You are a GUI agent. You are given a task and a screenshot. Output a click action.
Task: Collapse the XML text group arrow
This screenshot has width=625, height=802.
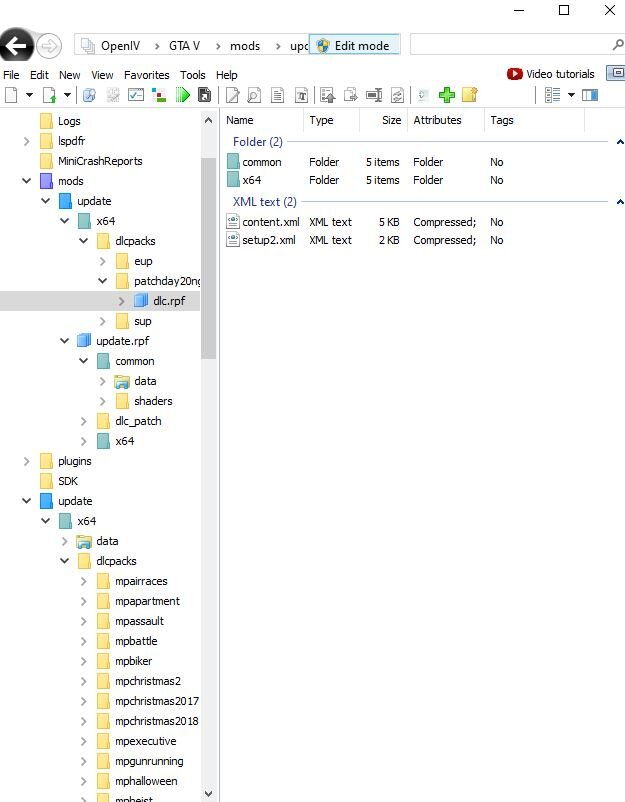coord(620,202)
